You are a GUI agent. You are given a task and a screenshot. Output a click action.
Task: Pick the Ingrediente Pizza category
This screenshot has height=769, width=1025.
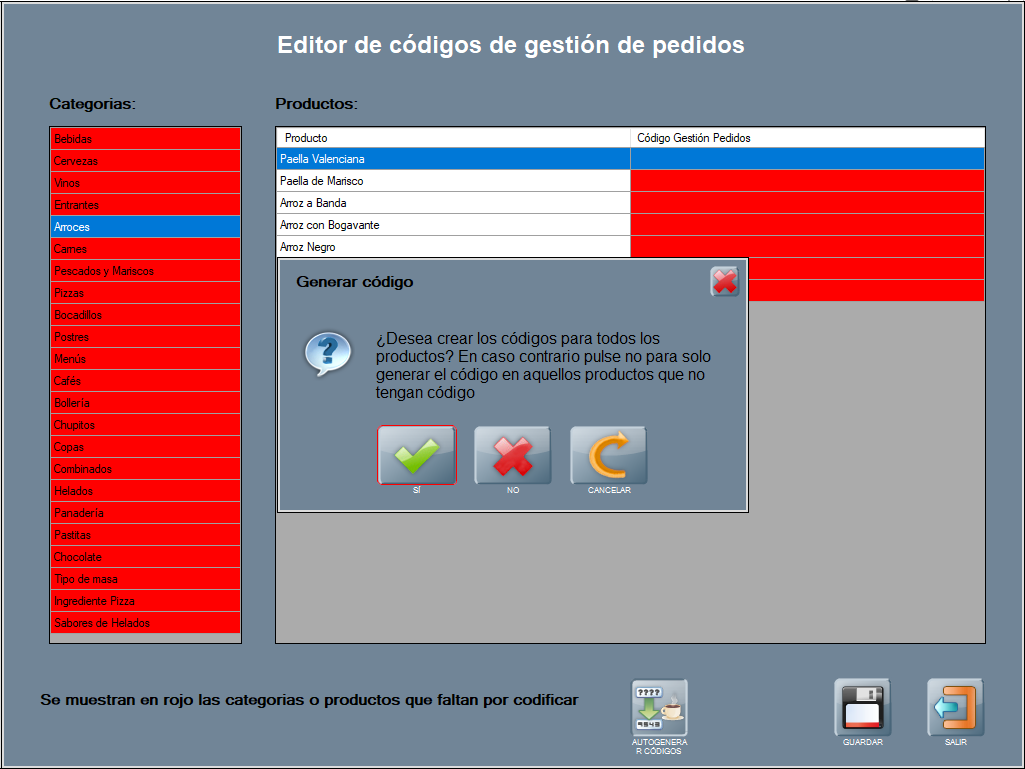(145, 601)
